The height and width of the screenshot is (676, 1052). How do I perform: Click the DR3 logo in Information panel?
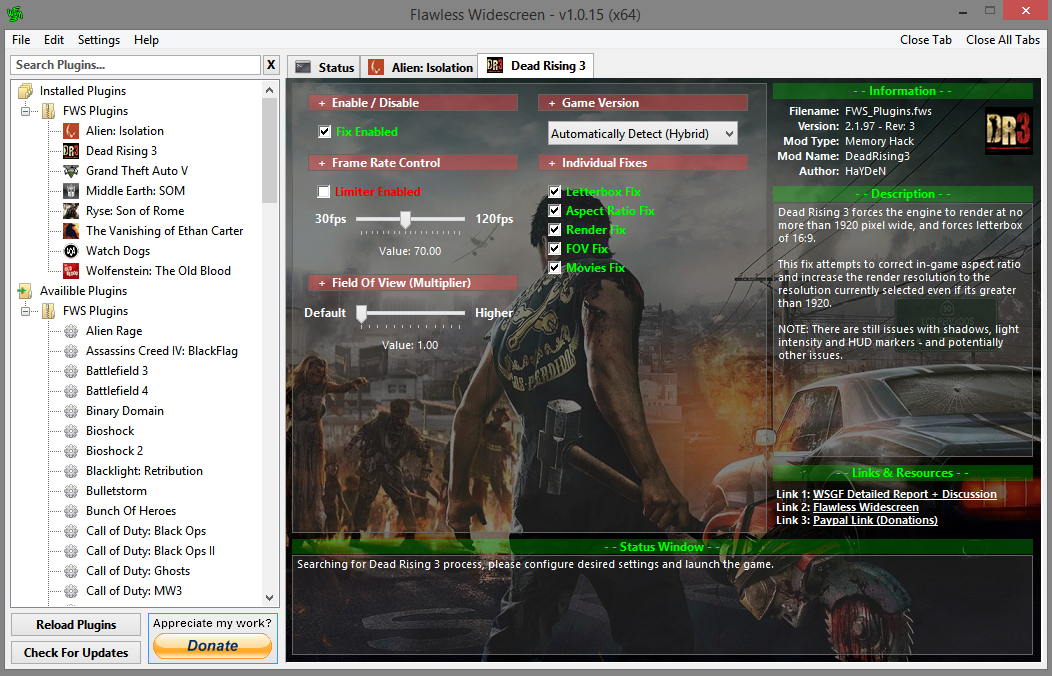tap(1008, 131)
